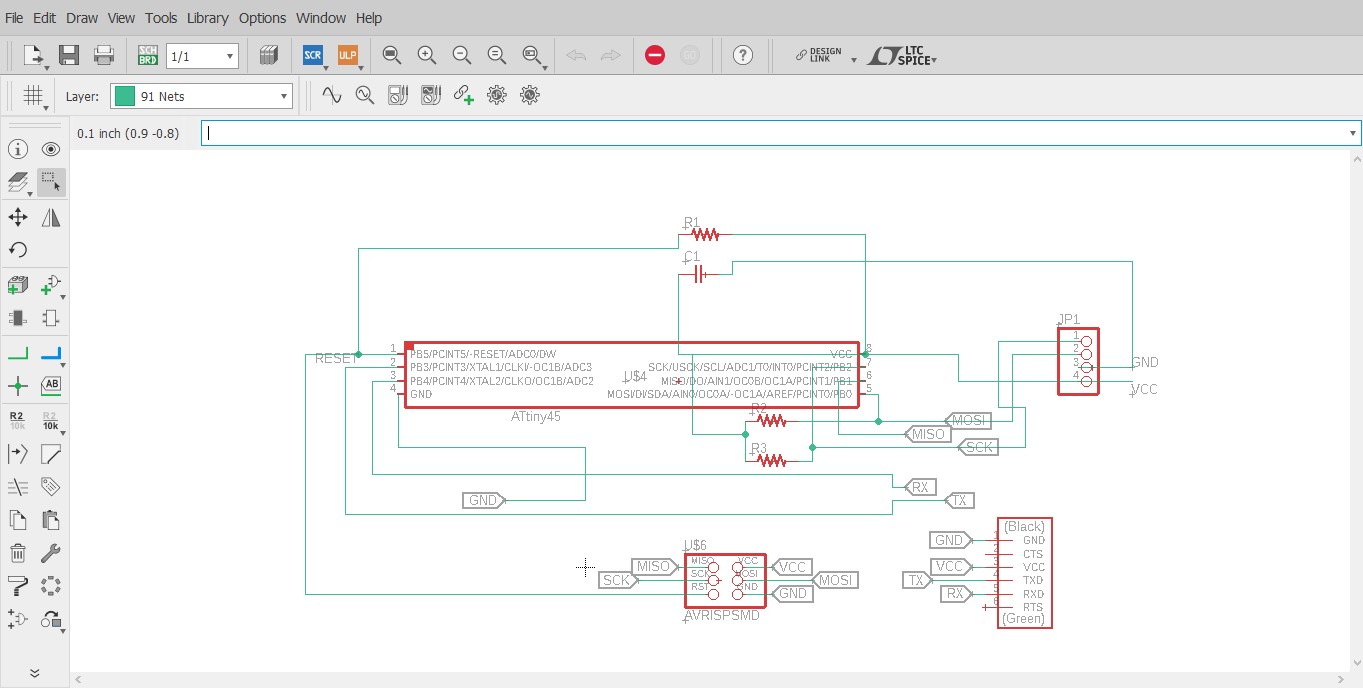Viewport: 1363px width, 688px height.
Task: Select the Junction tool
Action: pyautogui.click(x=18, y=385)
